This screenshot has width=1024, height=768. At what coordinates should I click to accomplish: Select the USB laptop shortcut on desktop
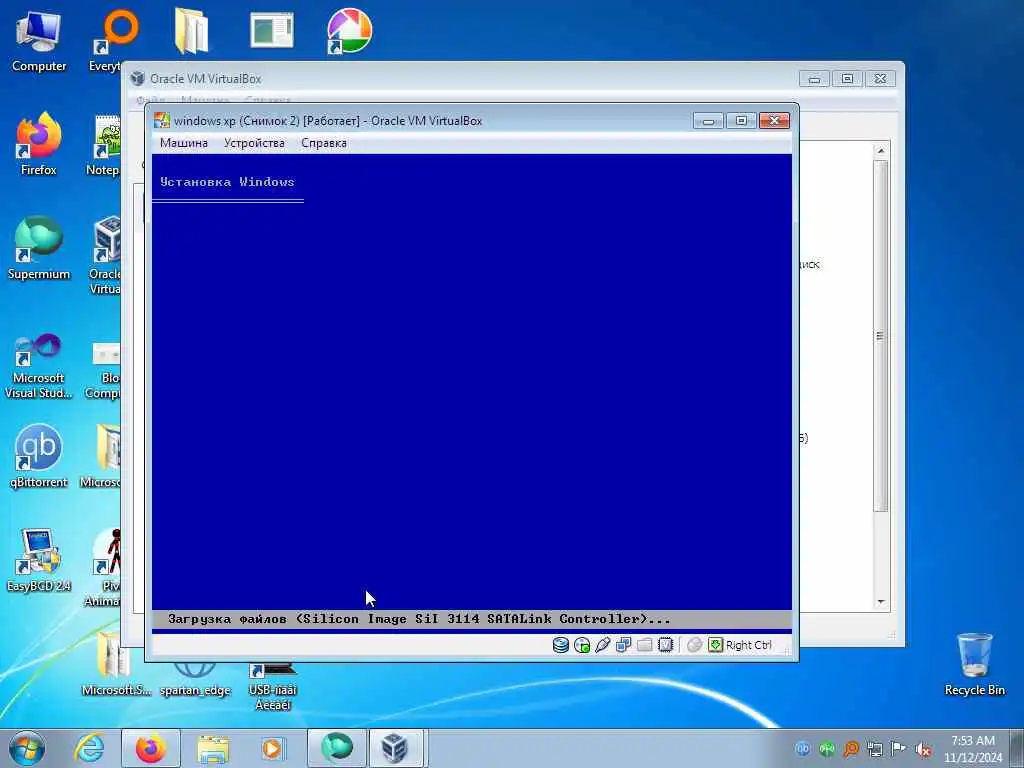click(272, 686)
